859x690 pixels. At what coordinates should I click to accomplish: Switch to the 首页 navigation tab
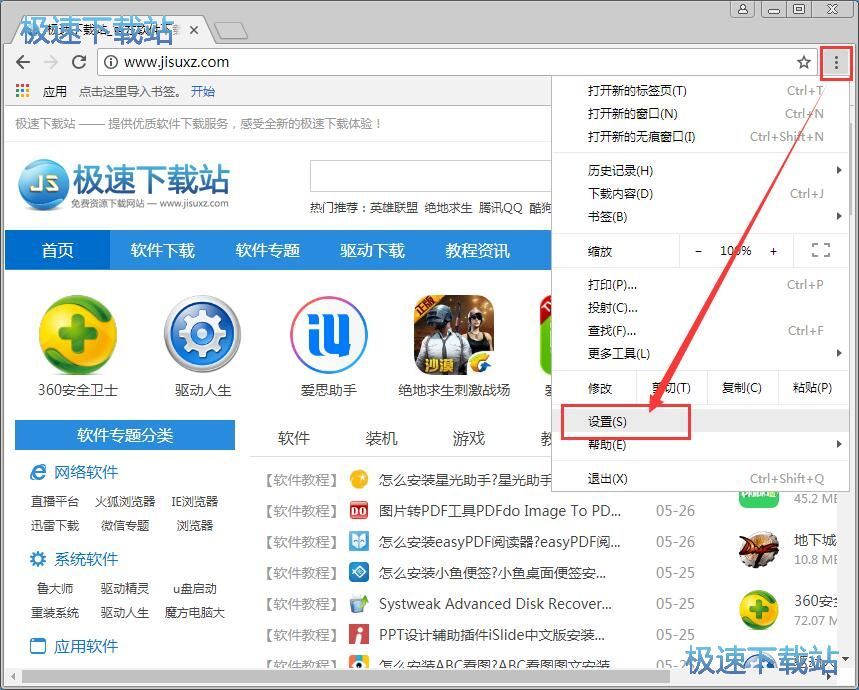tap(58, 250)
